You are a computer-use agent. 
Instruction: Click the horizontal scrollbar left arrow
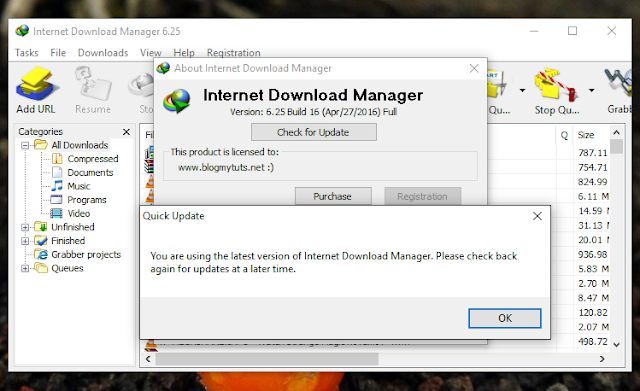tap(148, 359)
